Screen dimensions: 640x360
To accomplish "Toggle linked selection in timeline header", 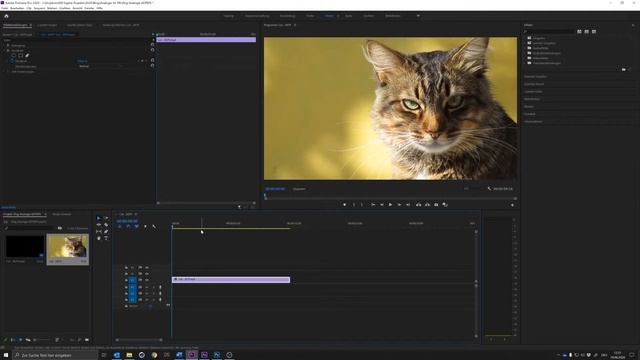I will pyautogui.click(x=136, y=227).
